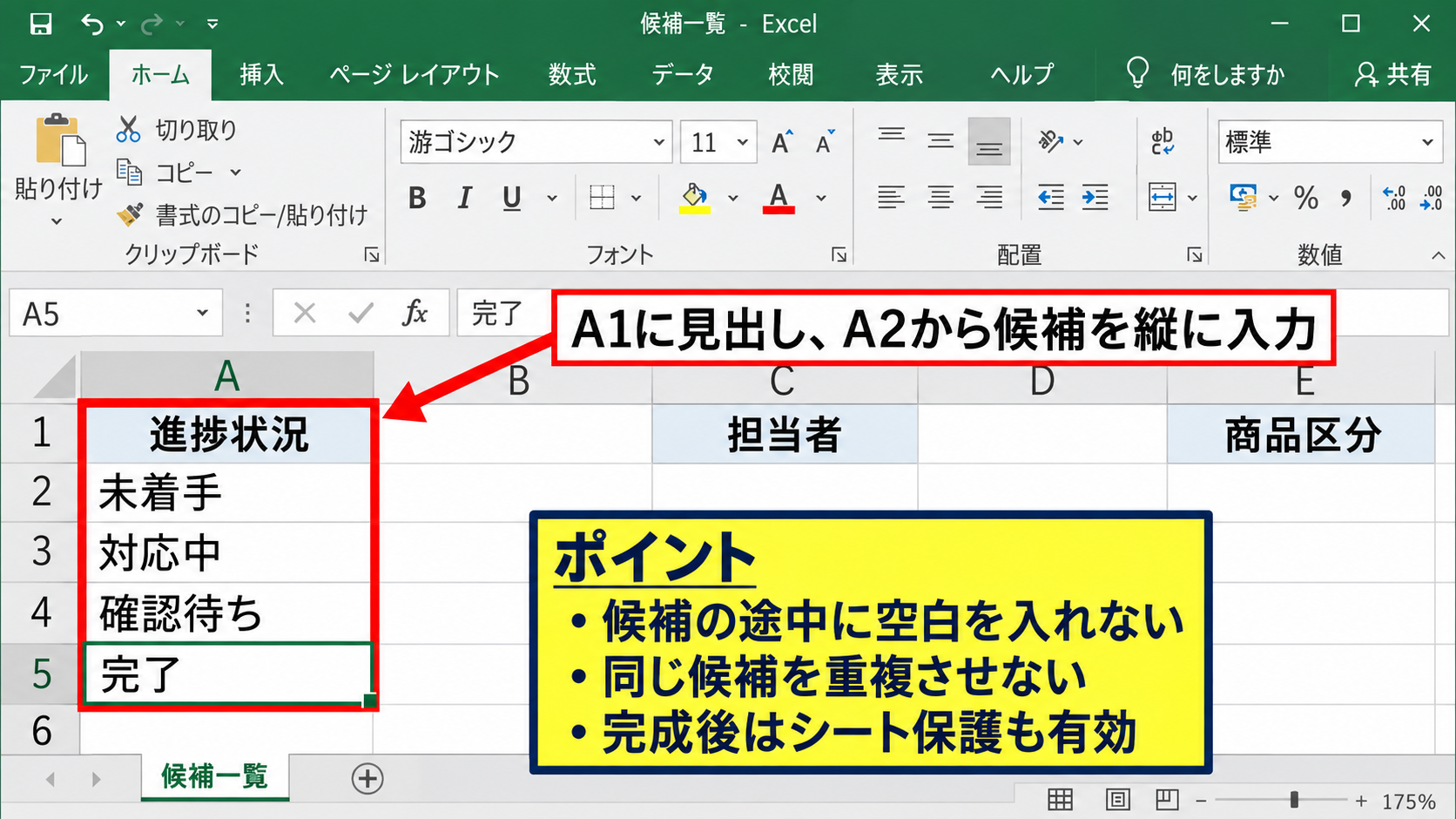This screenshot has height=819, width=1456.
Task: Click the 貼り付け paste clipboard icon
Action: coord(60,140)
